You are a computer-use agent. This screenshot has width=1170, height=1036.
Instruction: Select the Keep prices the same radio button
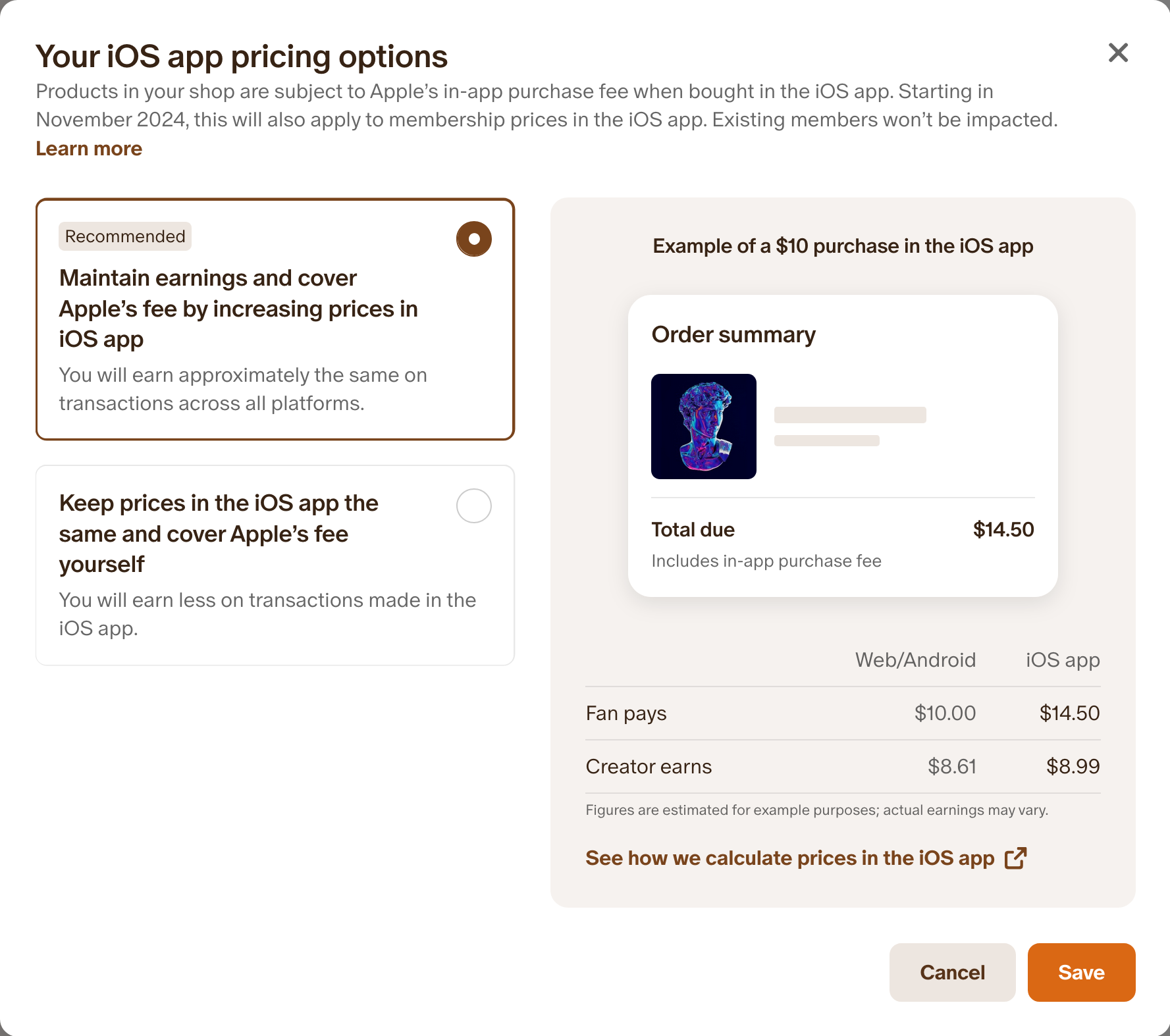point(474,505)
